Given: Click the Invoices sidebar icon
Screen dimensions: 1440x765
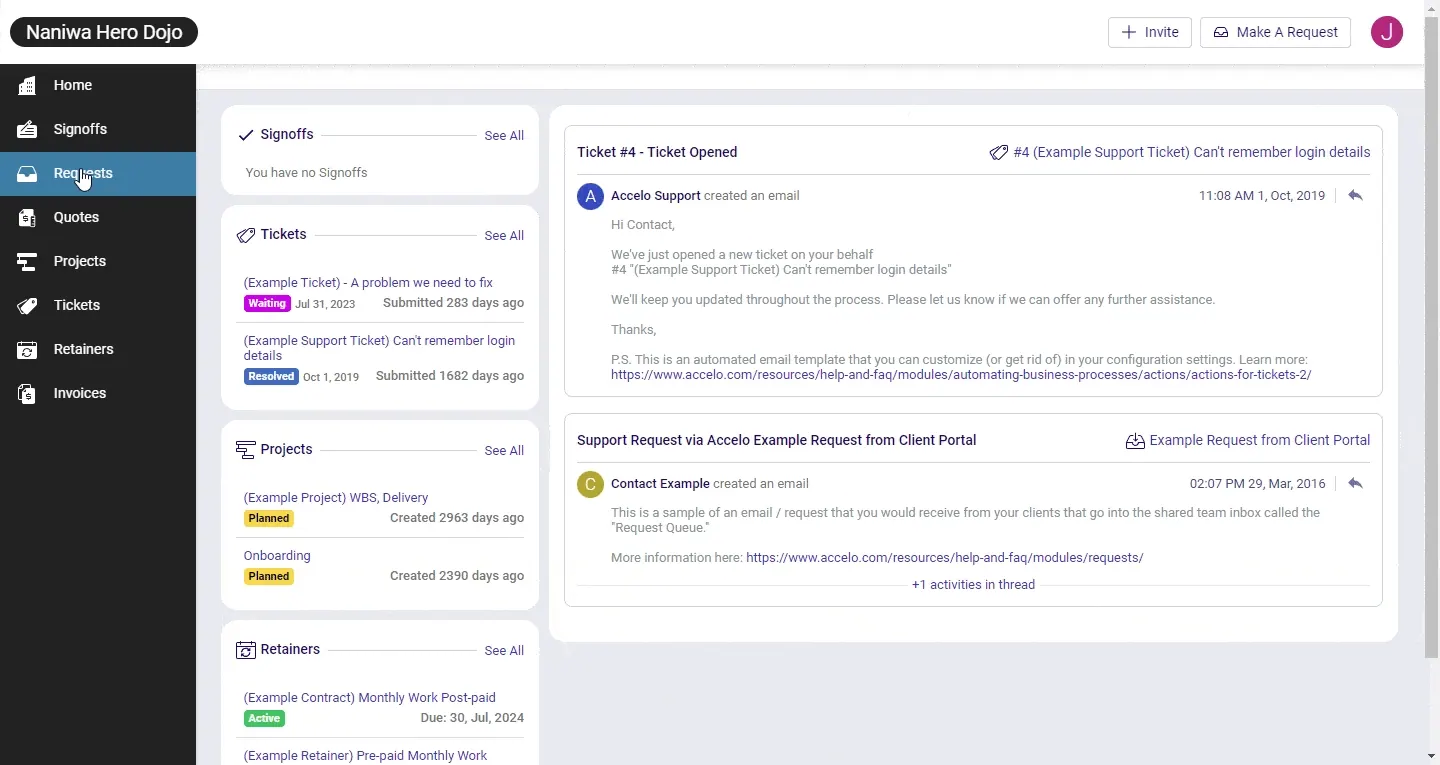Looking at the screenshot, I should [x=27, y=394].
